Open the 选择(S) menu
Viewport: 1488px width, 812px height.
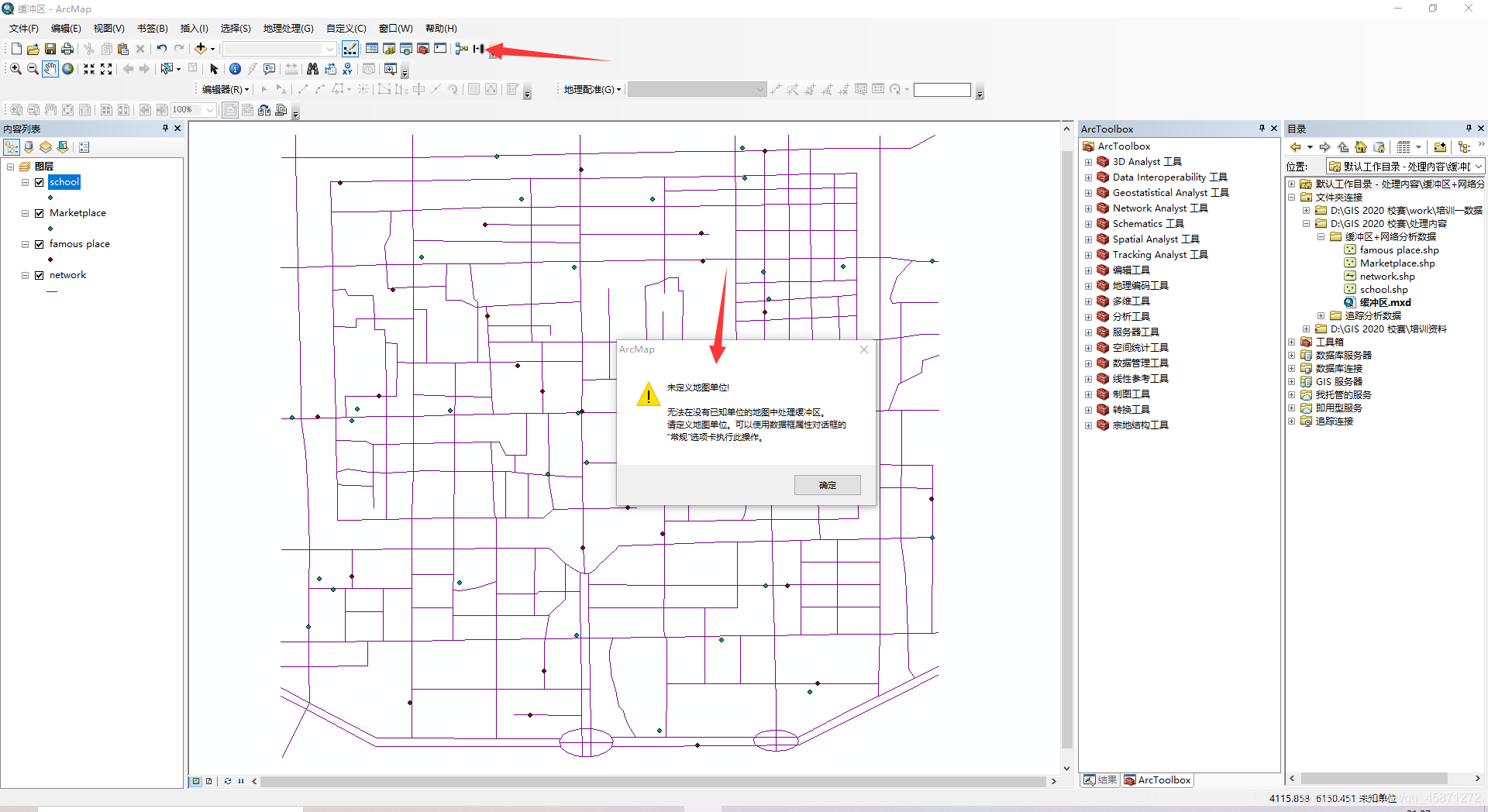235,29
